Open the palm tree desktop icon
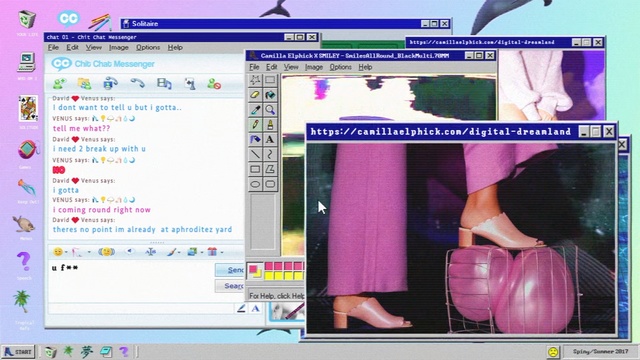Viewport: 640px width, 360px height. (22, 302)
